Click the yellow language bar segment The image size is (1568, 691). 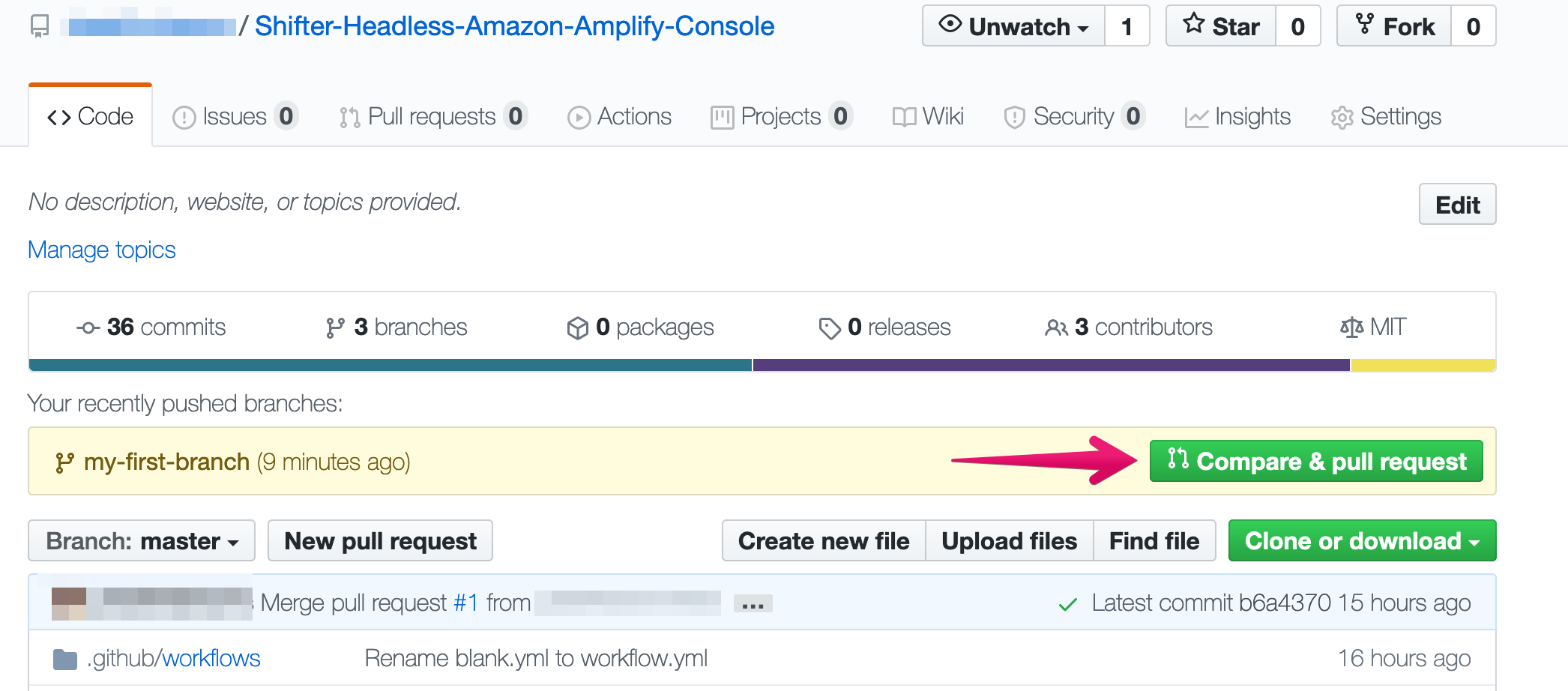pos(1423,365)
